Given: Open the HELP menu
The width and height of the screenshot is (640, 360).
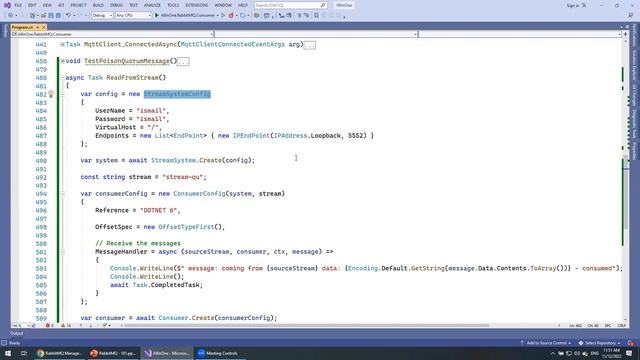Looking at the screenshot, I should coord(243,5).
